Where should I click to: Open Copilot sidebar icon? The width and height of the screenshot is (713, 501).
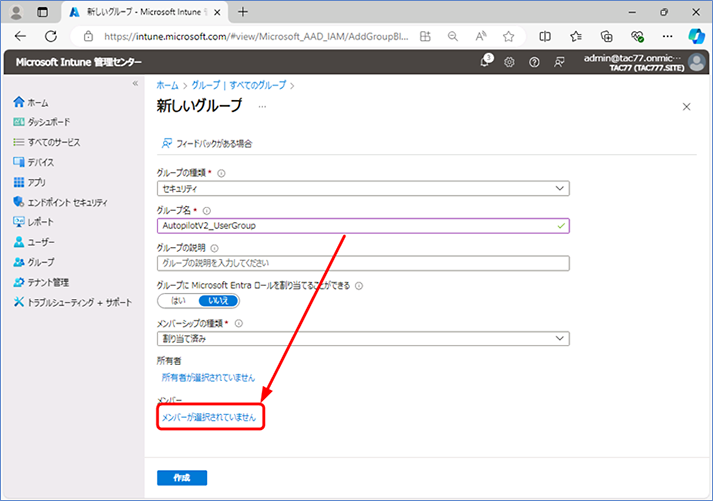[x=696, y=36]
